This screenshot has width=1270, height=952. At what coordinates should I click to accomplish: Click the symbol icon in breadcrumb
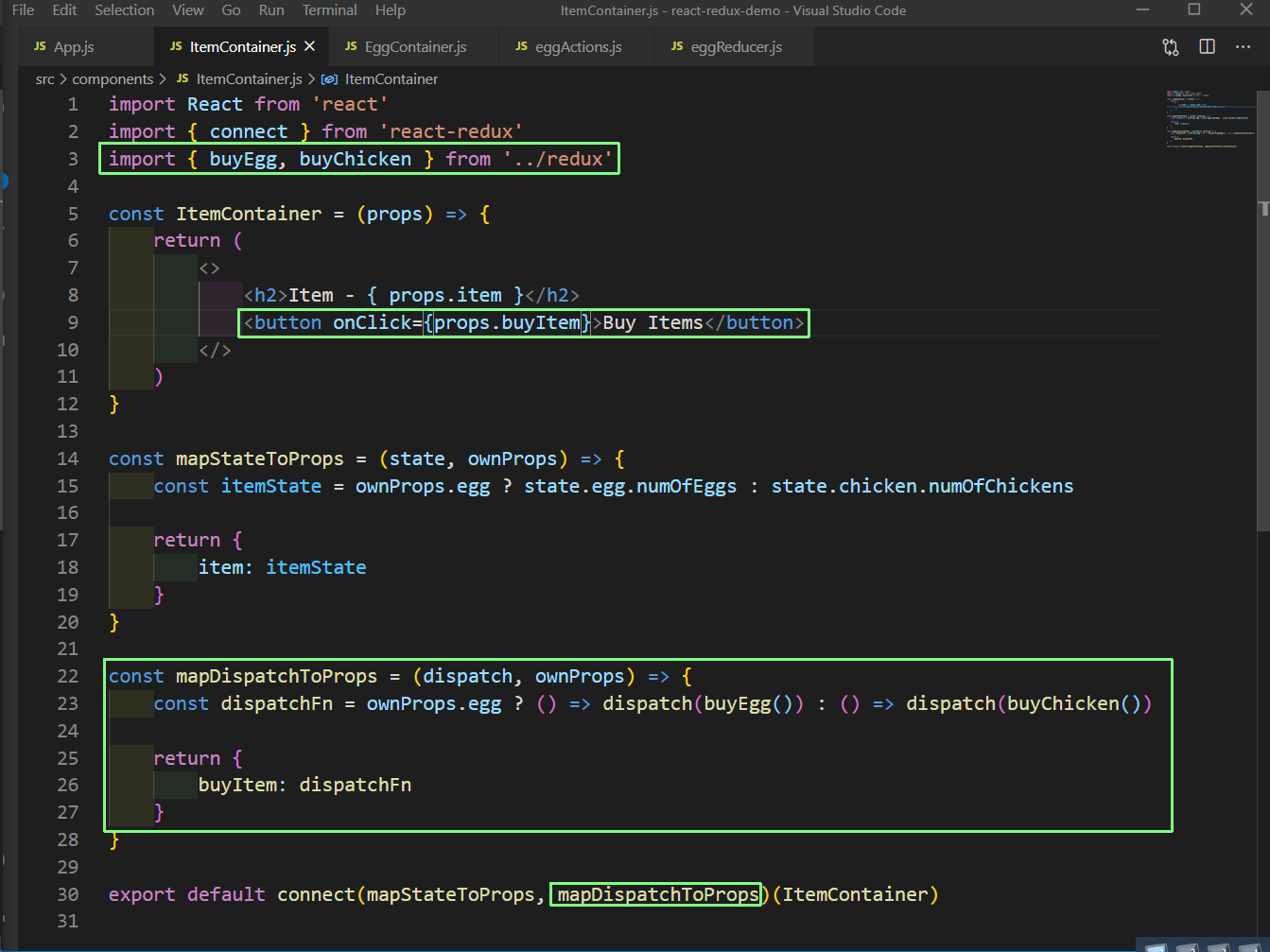coord(329,79)
